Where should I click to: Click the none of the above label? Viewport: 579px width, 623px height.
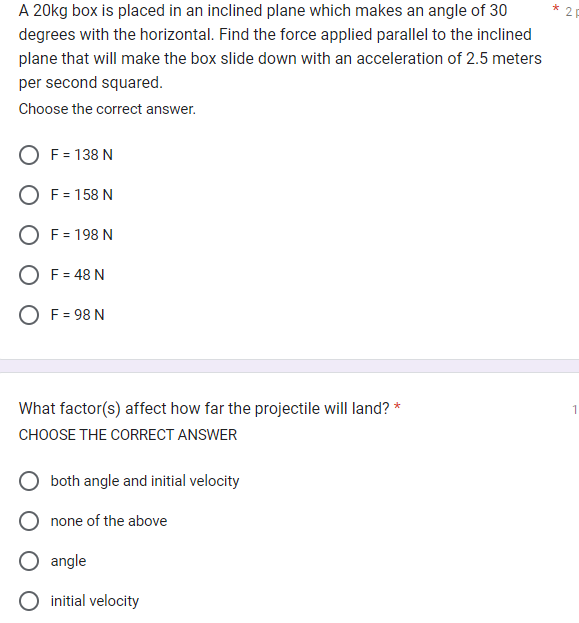[x=109, y=521]
